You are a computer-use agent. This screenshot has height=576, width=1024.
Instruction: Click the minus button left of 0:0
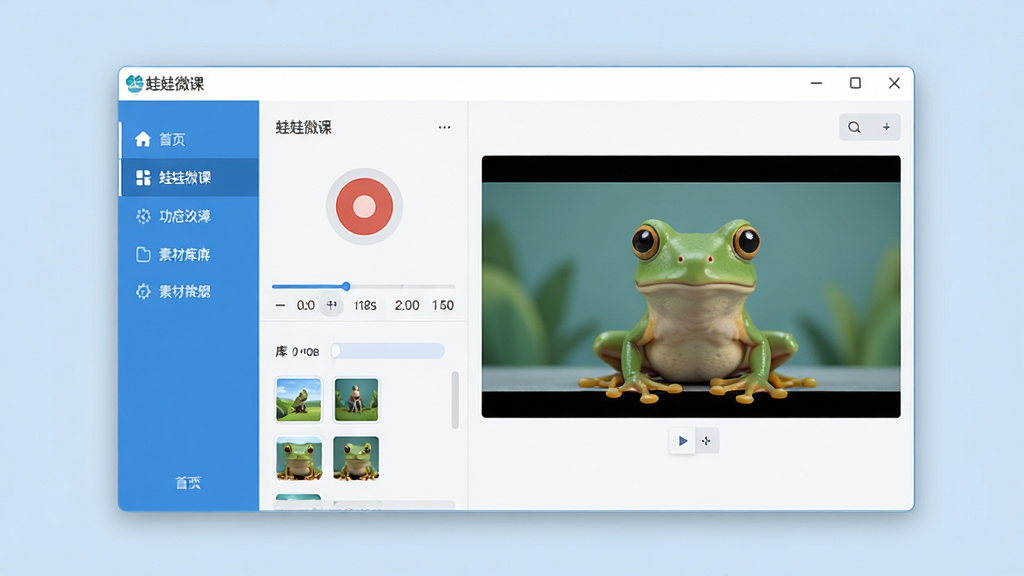[280, 305]
